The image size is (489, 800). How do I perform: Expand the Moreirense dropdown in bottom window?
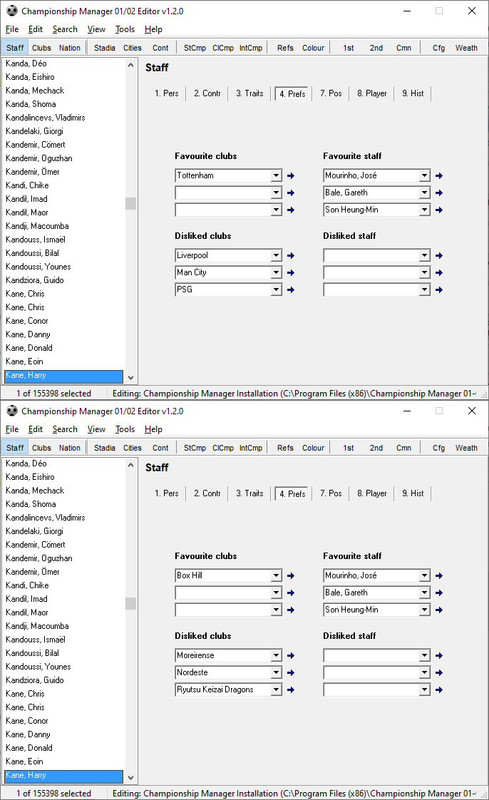[x=276, y=656]
